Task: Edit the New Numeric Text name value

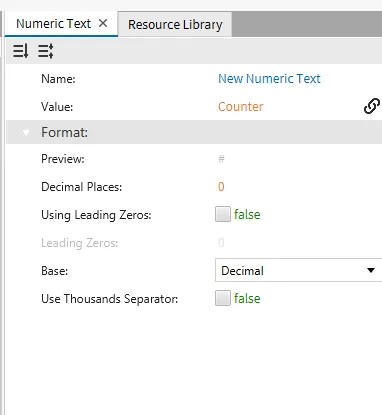Action: tap(269, 79)
